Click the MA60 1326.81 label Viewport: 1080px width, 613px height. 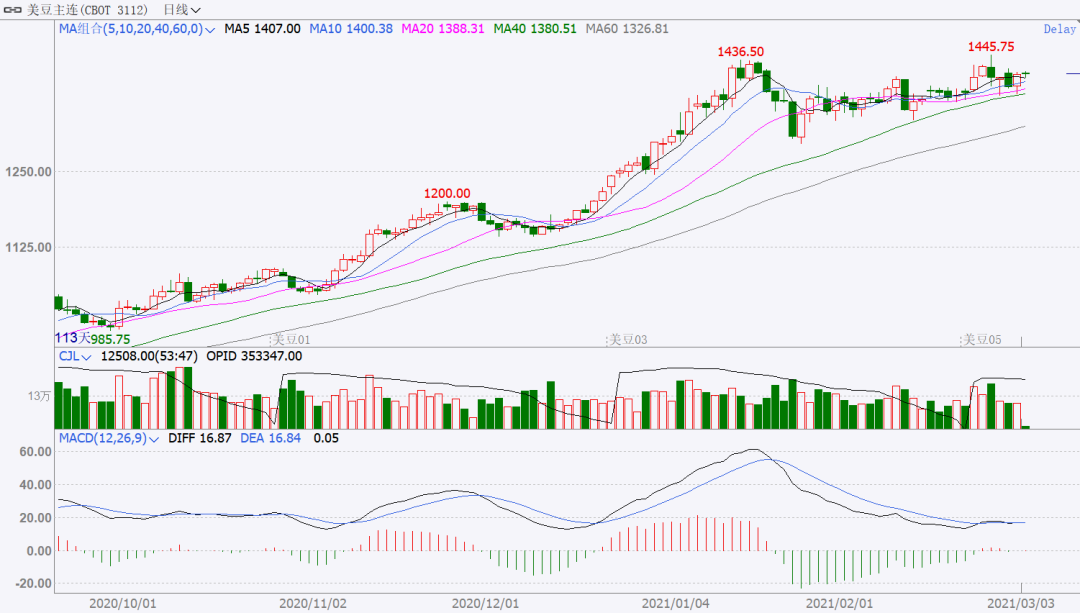coord(627,29)
